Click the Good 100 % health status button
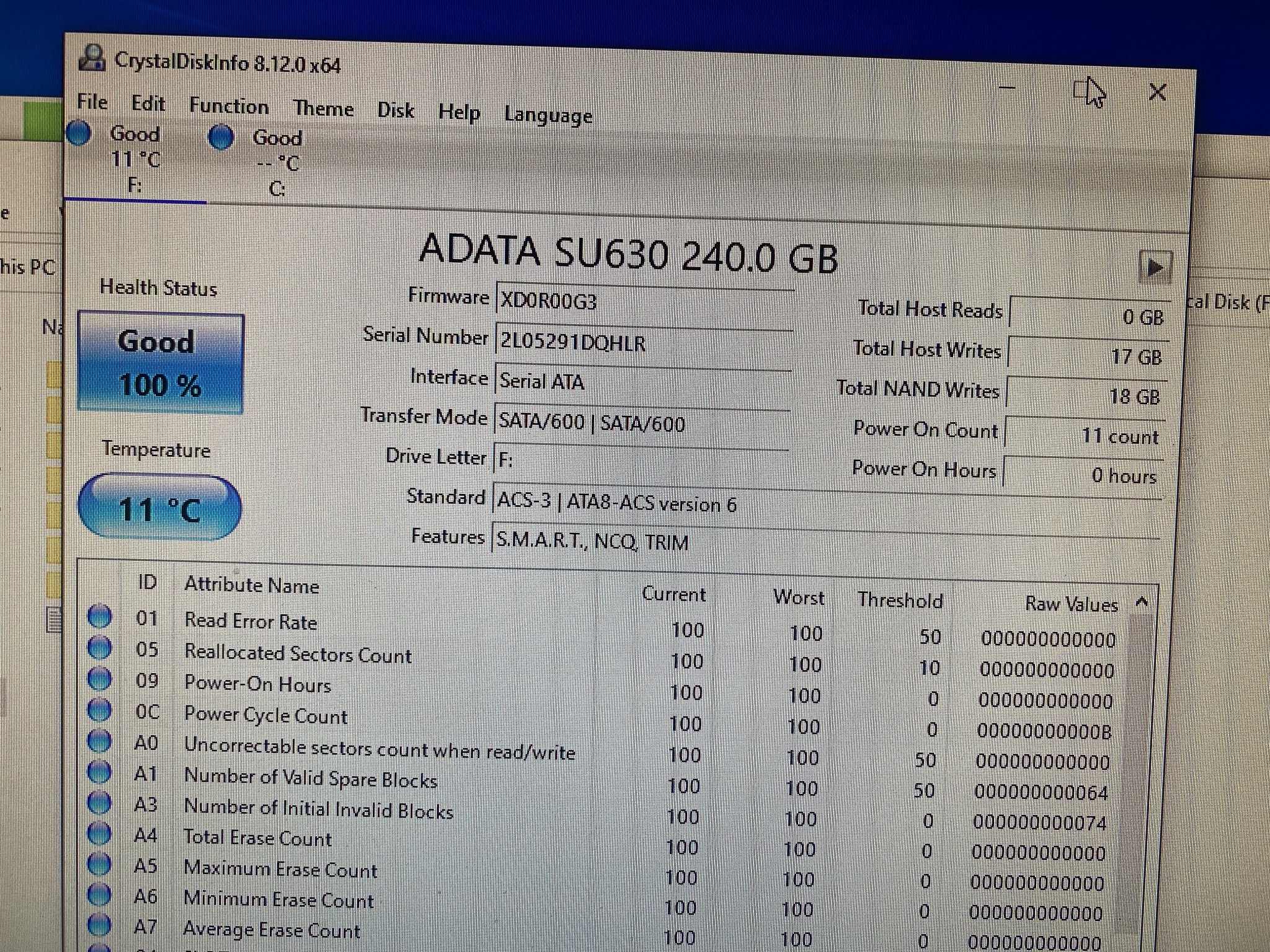Viewport: 1270px width, 952px height. click(x=161, y=363)
